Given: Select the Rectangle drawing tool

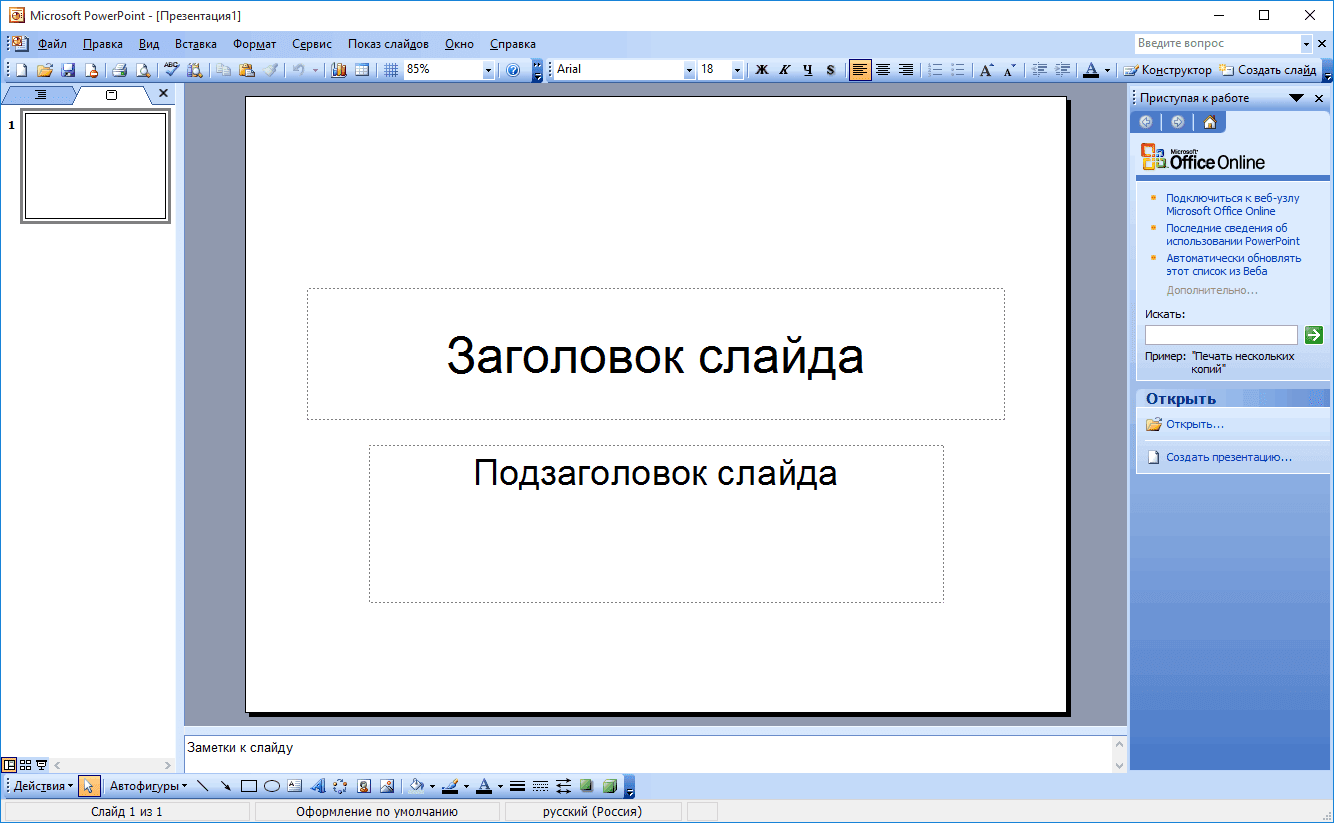Looking at the screenshot, I should [249, 786].
